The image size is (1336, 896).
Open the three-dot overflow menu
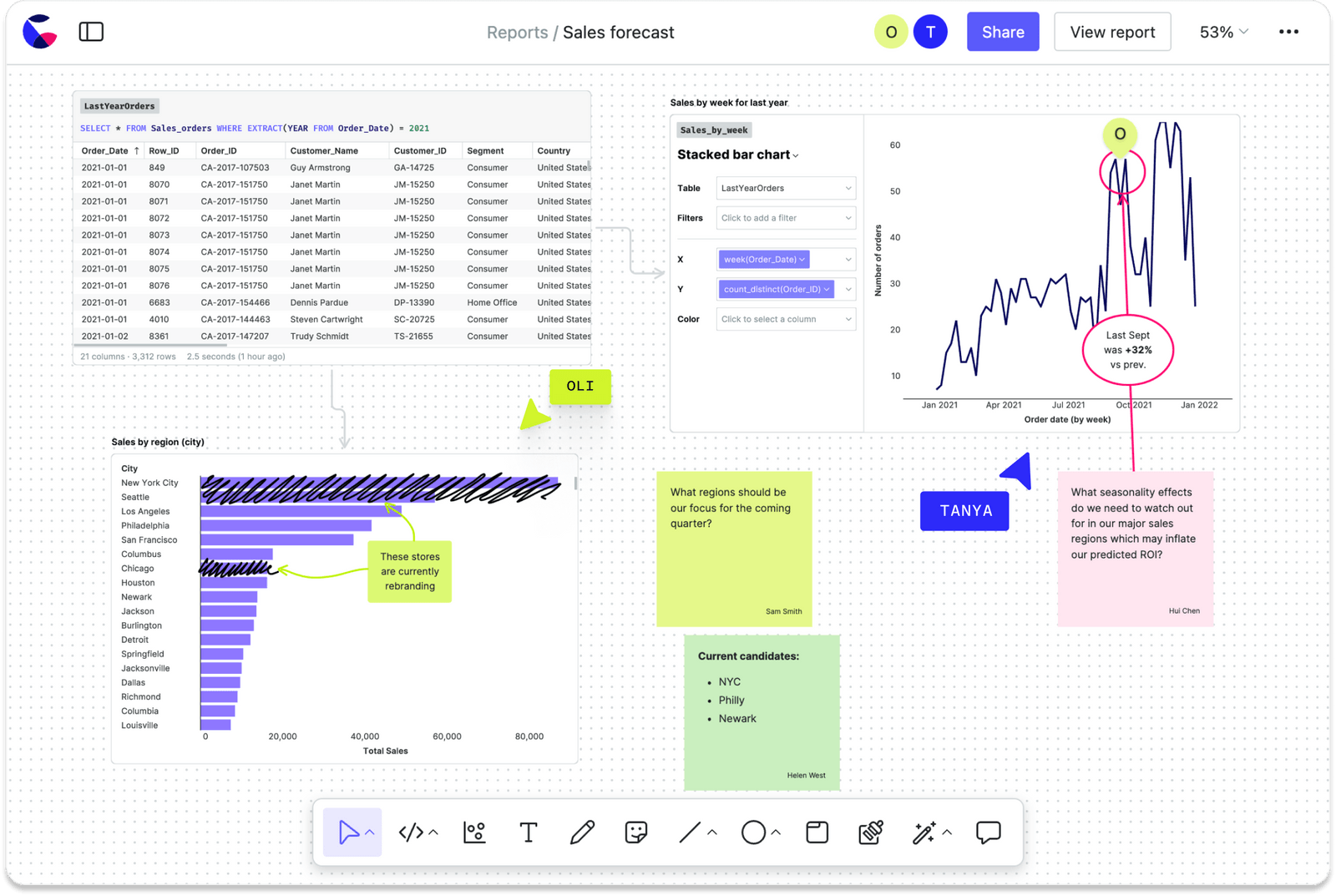tap(1289, 31)
